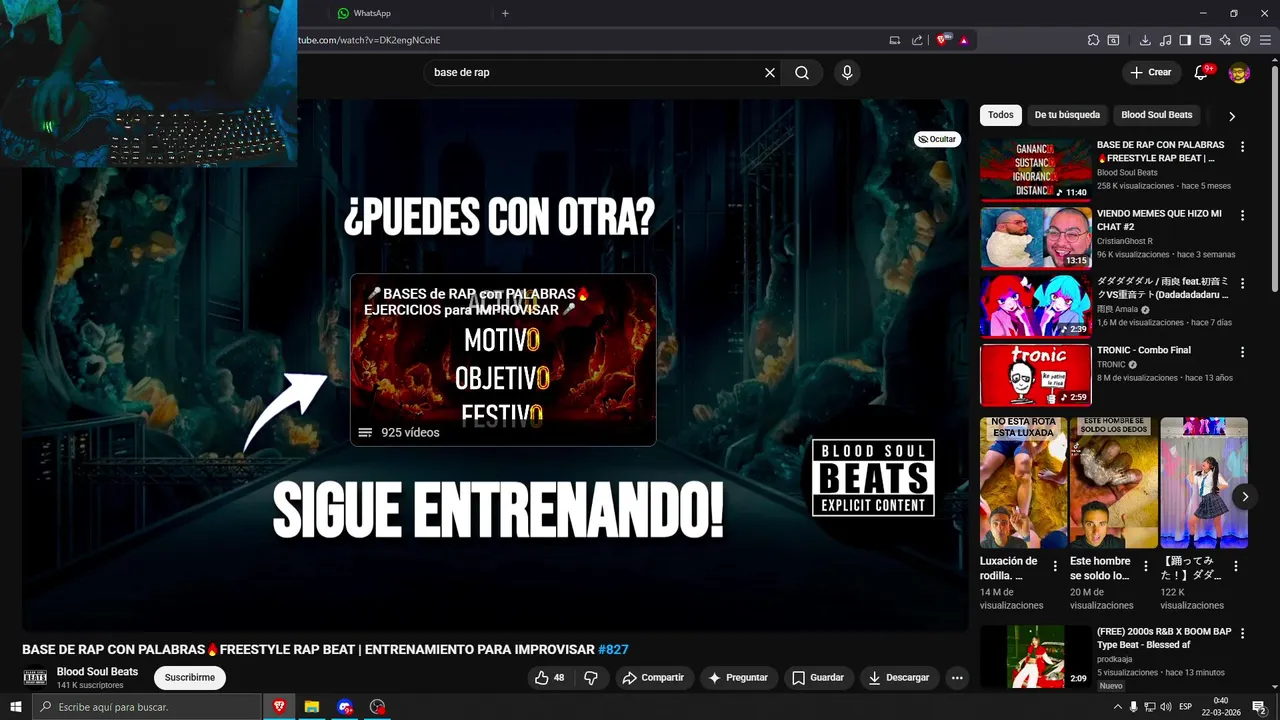1280x720 pixels.
Task: Click the Preguntar ask button
Action: [738, 678]
